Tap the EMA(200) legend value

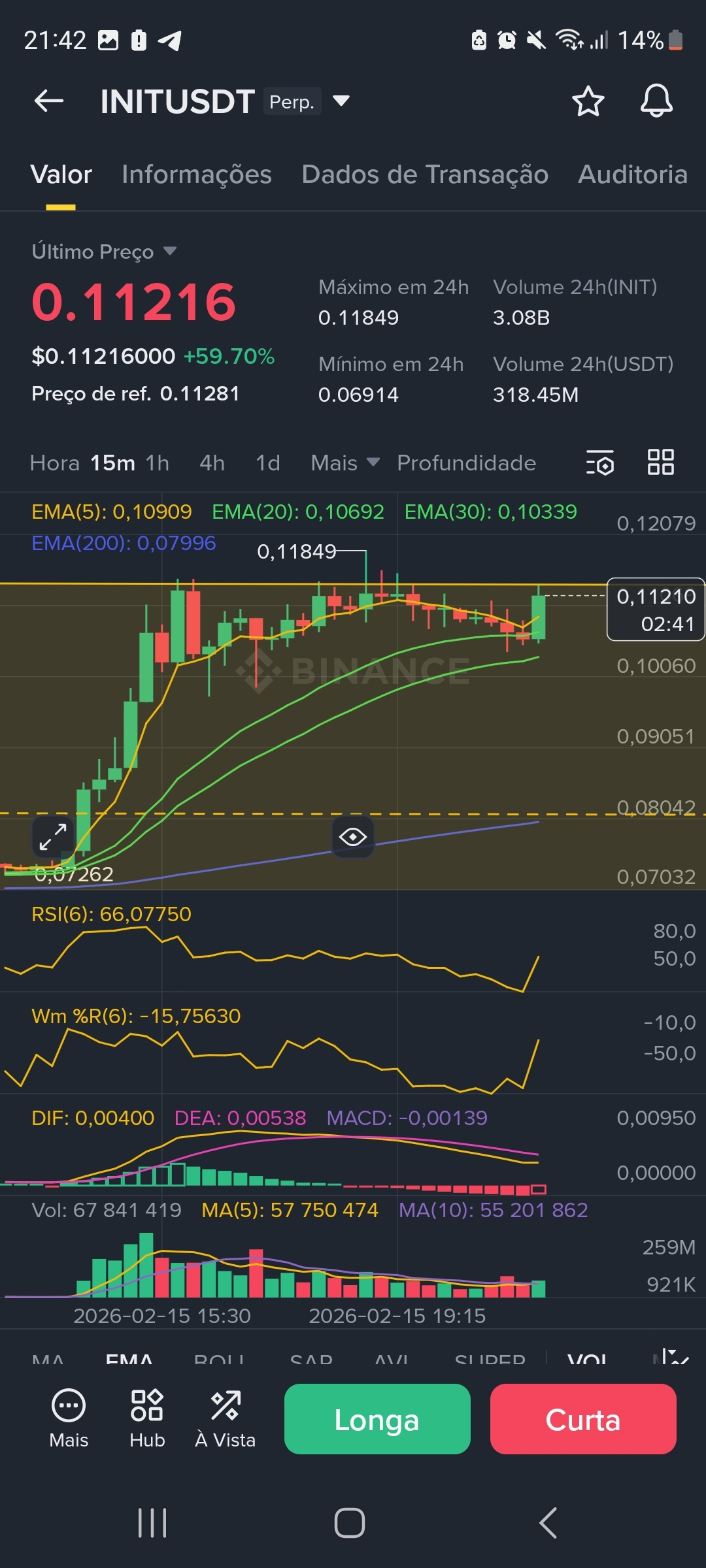pos(124,543)
